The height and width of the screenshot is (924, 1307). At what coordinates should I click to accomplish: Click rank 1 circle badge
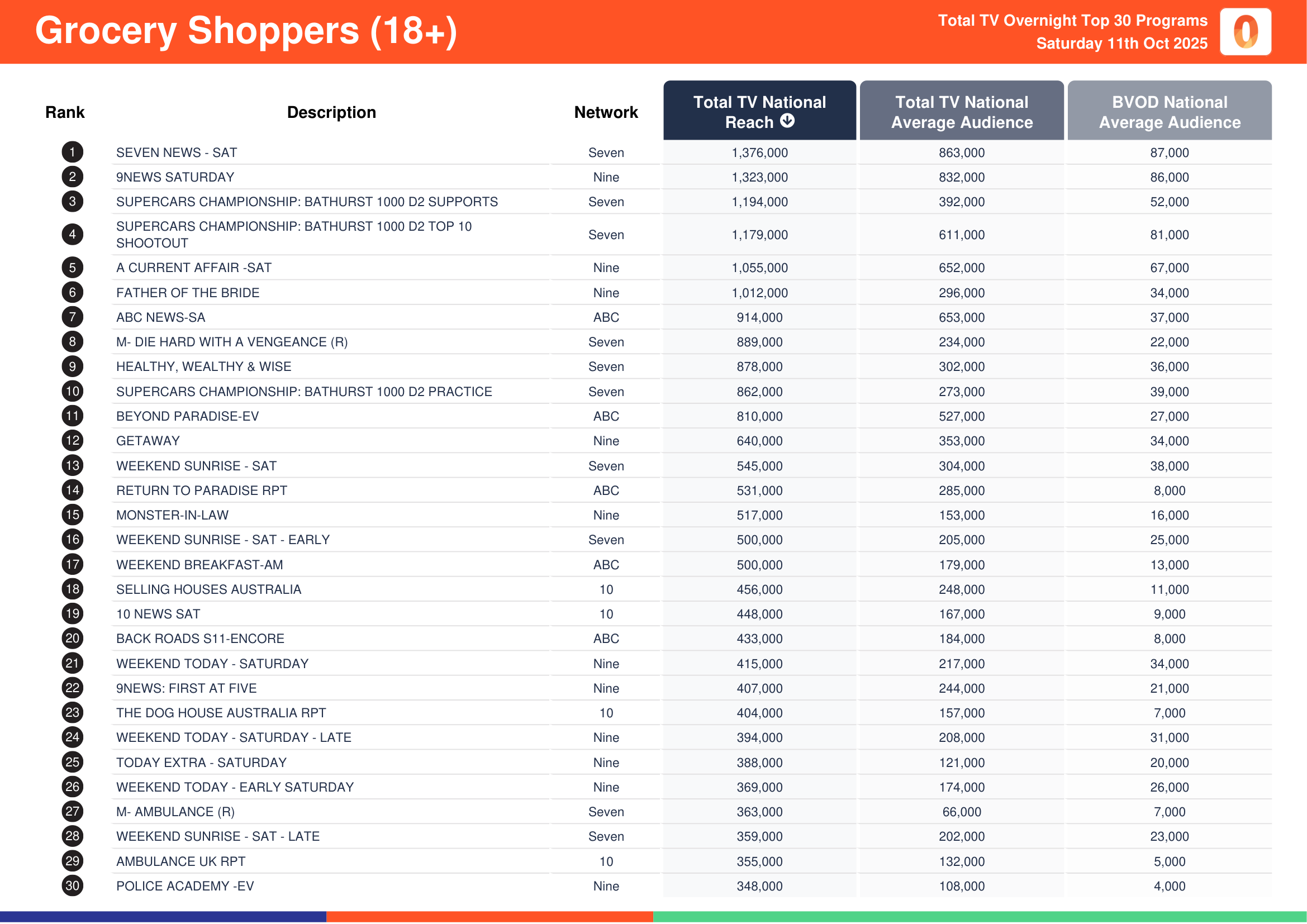click(72, 152)
